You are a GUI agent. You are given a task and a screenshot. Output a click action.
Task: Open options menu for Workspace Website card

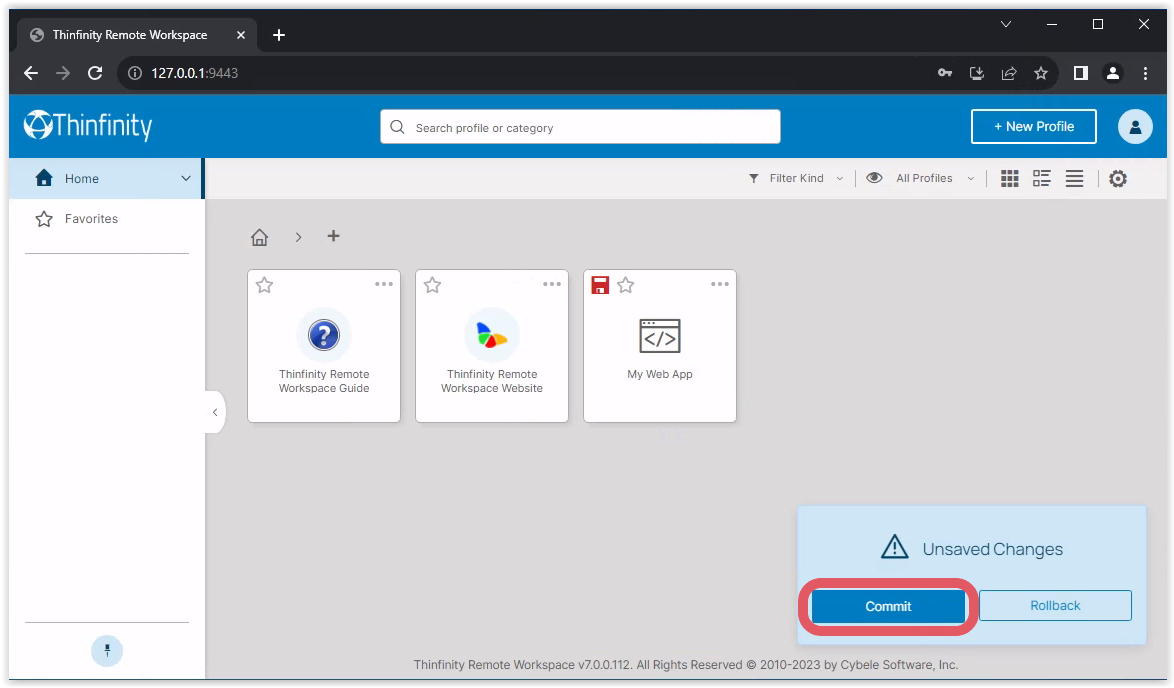pyautogui.click(x=552, y=284)
